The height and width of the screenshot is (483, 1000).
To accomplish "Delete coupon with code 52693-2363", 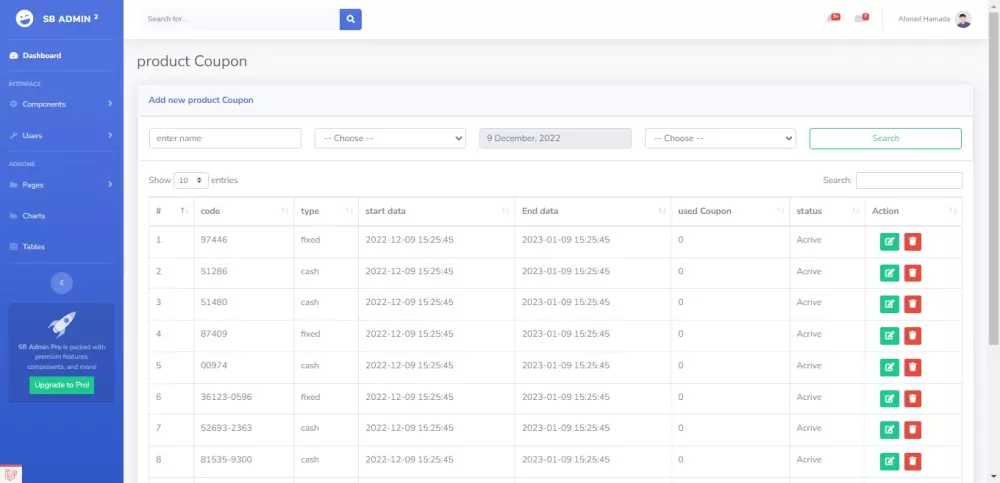I will click(x=913, y=430).
